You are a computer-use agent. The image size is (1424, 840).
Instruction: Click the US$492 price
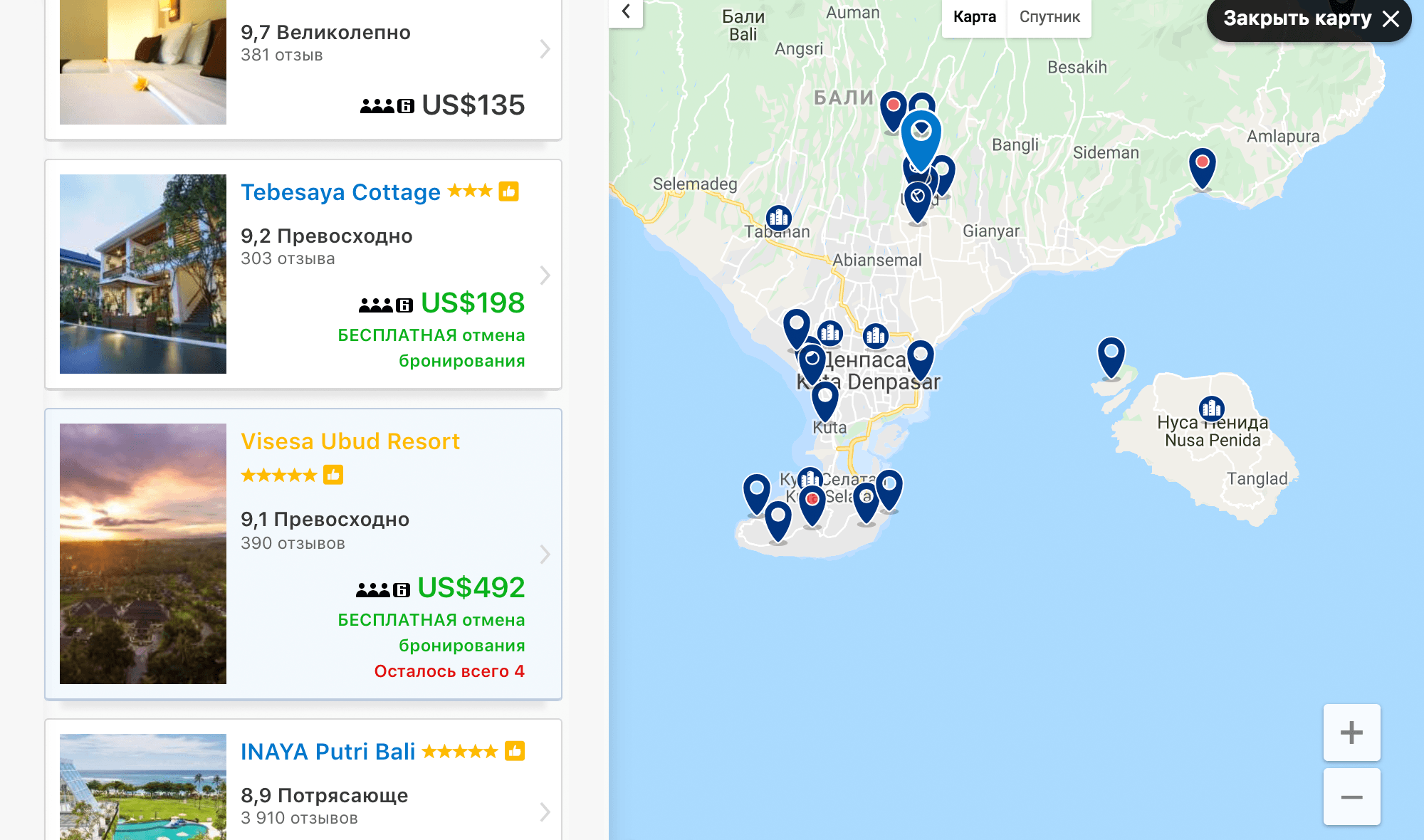[471, 588]
